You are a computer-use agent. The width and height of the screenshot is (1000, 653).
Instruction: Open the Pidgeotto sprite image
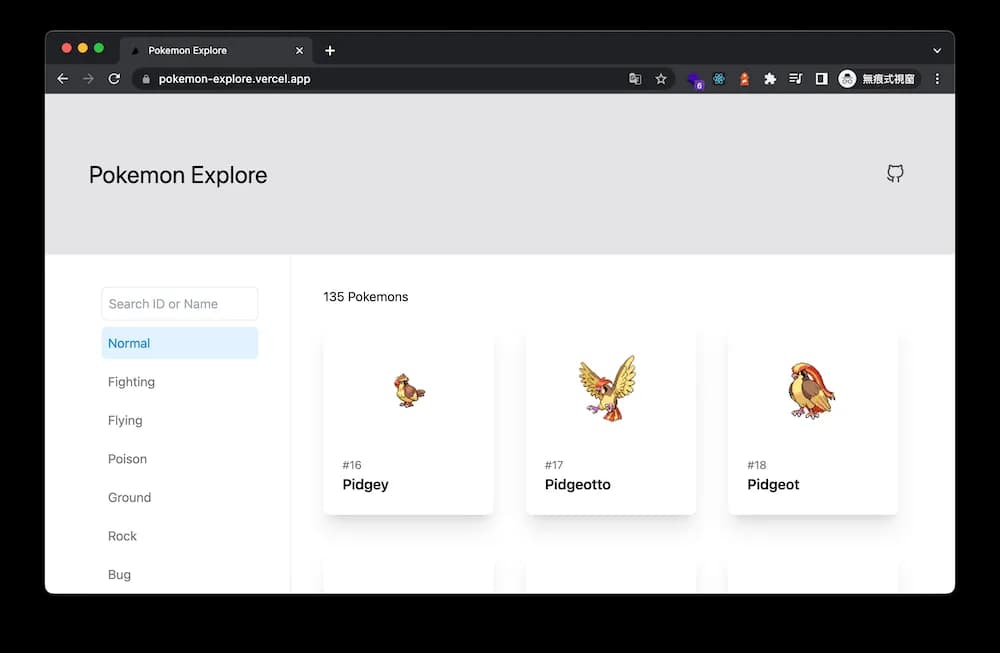[608, 388]
